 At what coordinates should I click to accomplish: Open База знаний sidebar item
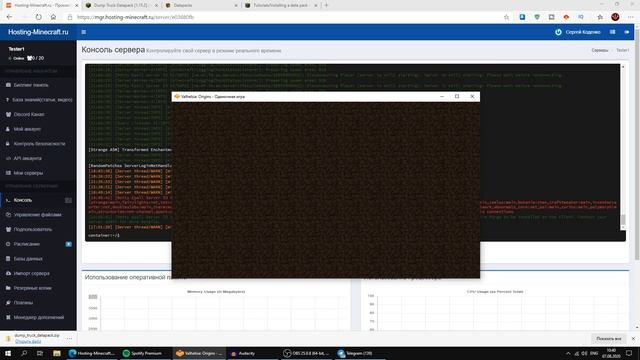coord(38,100)
